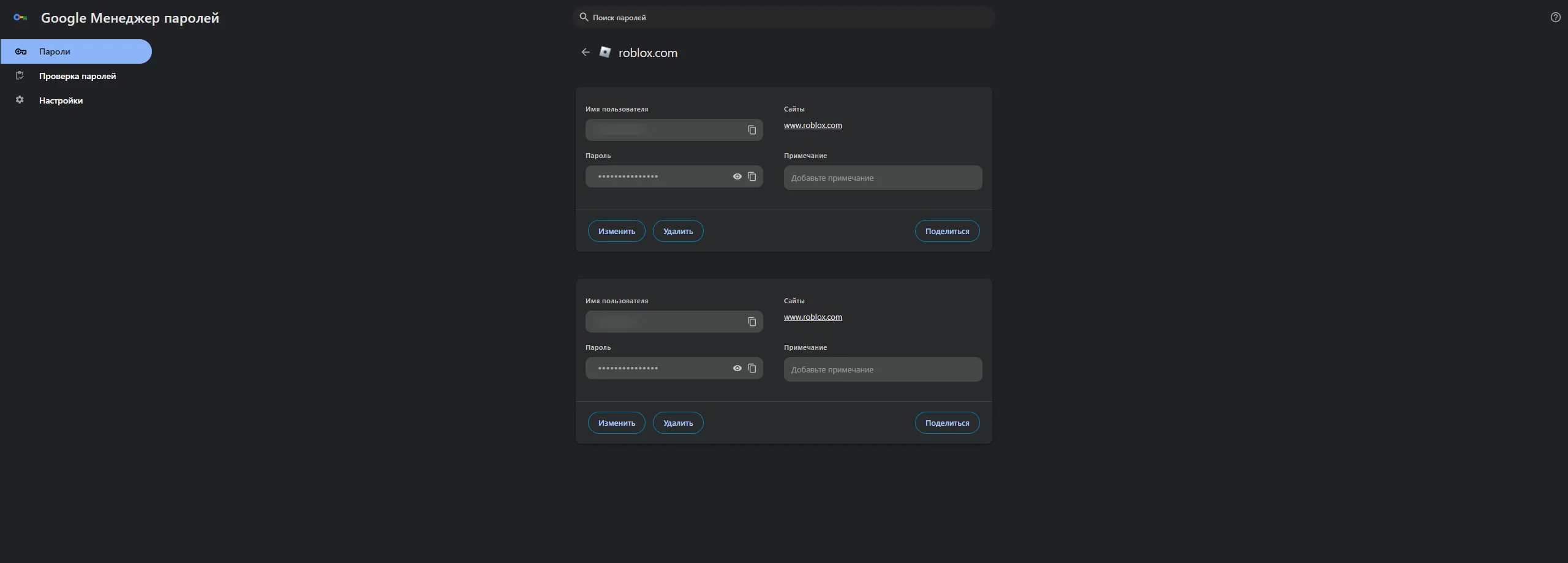Show password in the second roblox card
This screenshot has height=563, width=1568.
coord(737,368)
